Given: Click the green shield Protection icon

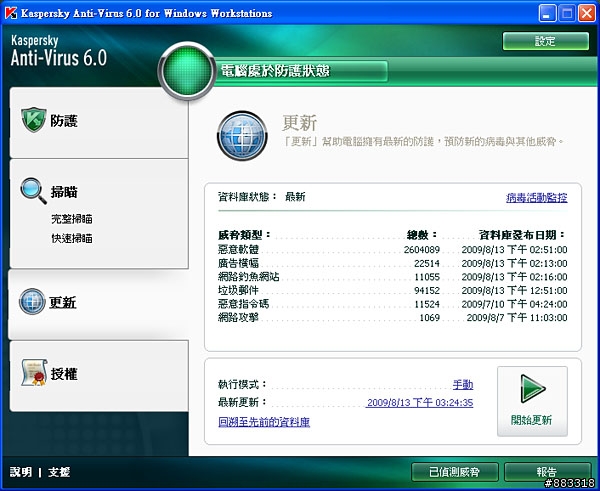Looking at the screenshot, I should click(34, 120).
